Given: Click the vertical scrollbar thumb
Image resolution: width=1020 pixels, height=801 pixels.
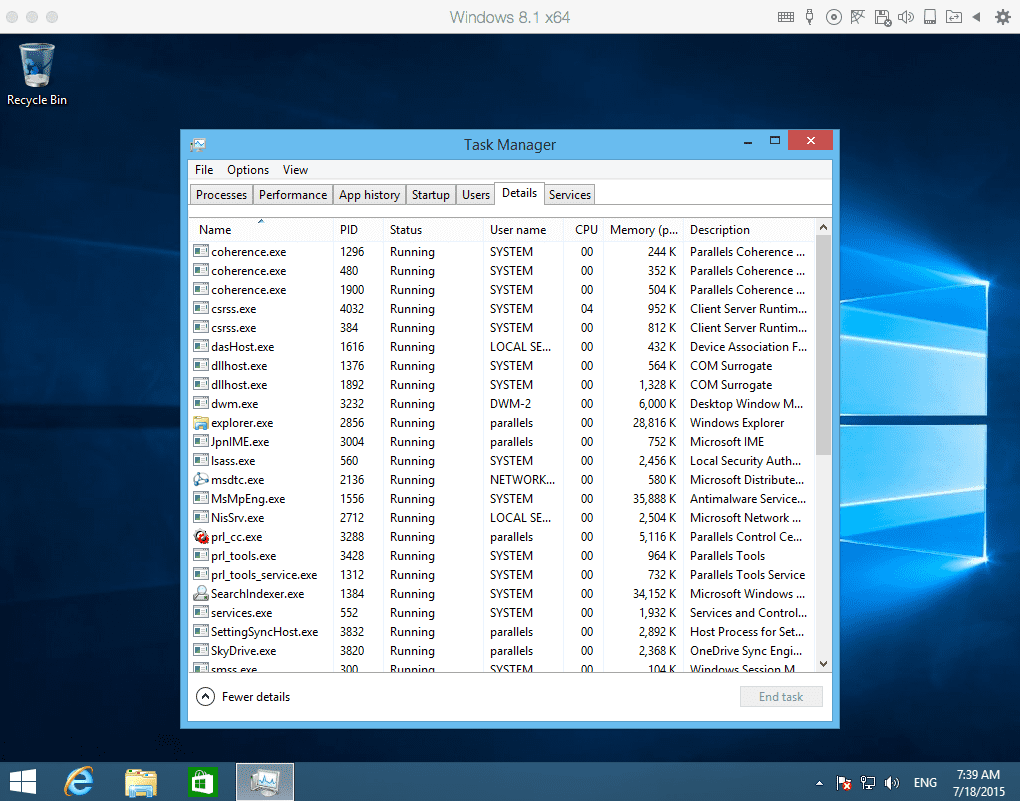Looking at the screenshot, I should 824,345.
